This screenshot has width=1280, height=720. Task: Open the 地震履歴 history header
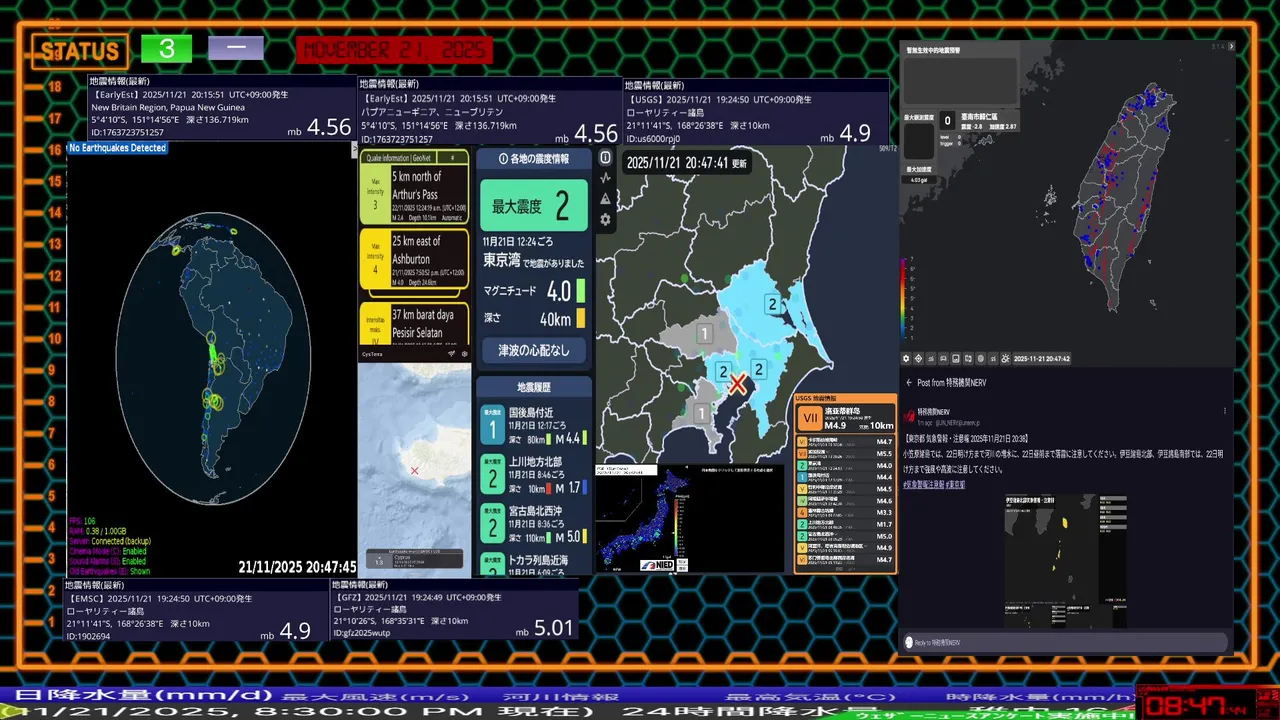[533, 386]
